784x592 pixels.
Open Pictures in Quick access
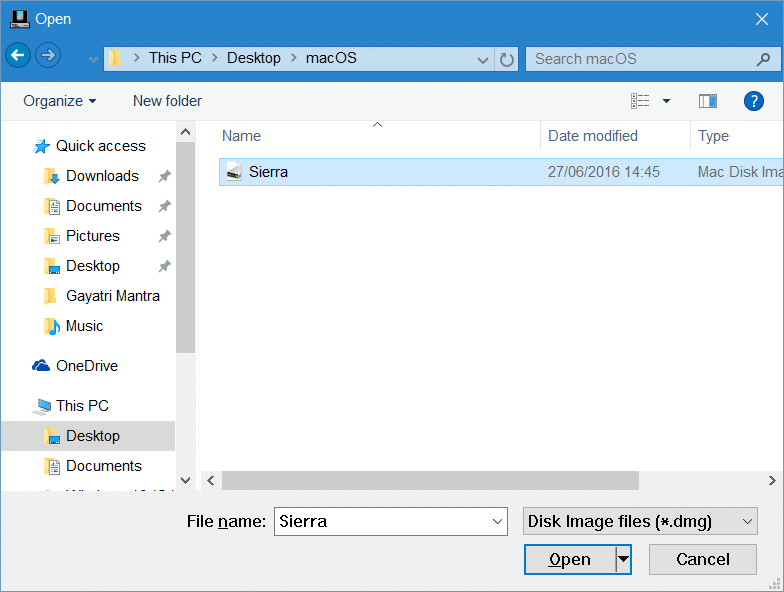click(93, 236)
